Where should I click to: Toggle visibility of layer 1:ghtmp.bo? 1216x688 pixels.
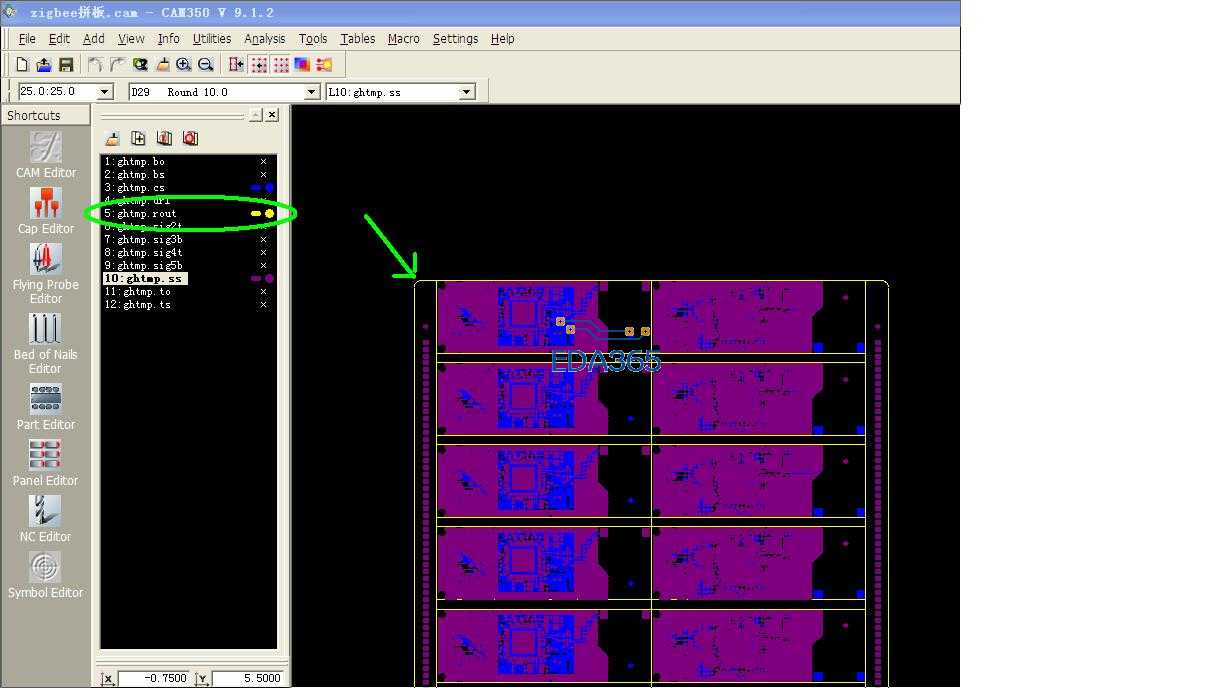pos(264,161)
